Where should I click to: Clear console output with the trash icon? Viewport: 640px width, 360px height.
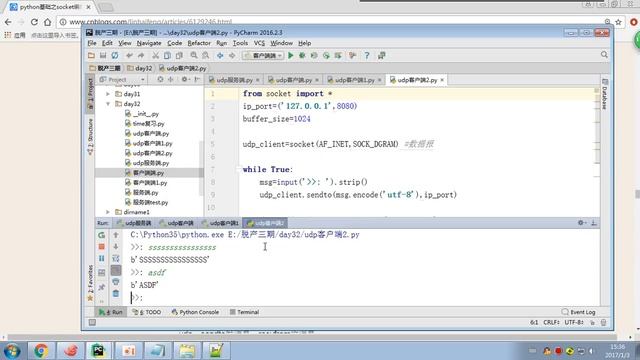(116, 293)
